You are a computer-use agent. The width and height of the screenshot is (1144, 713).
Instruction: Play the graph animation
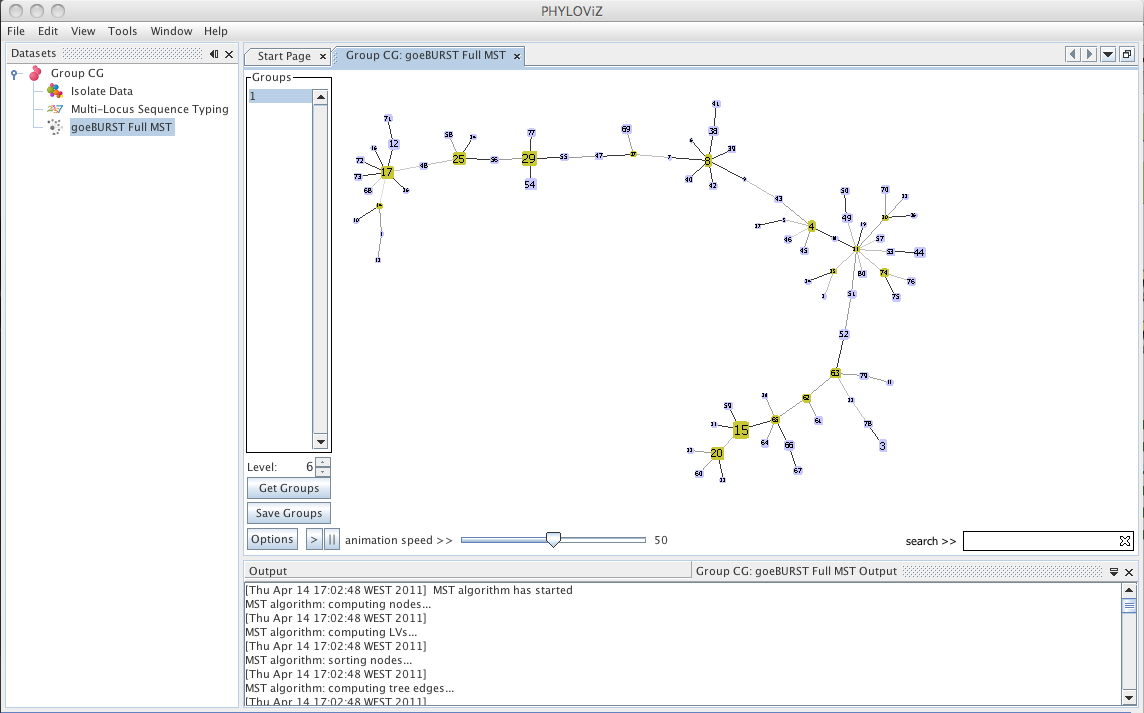314,539
